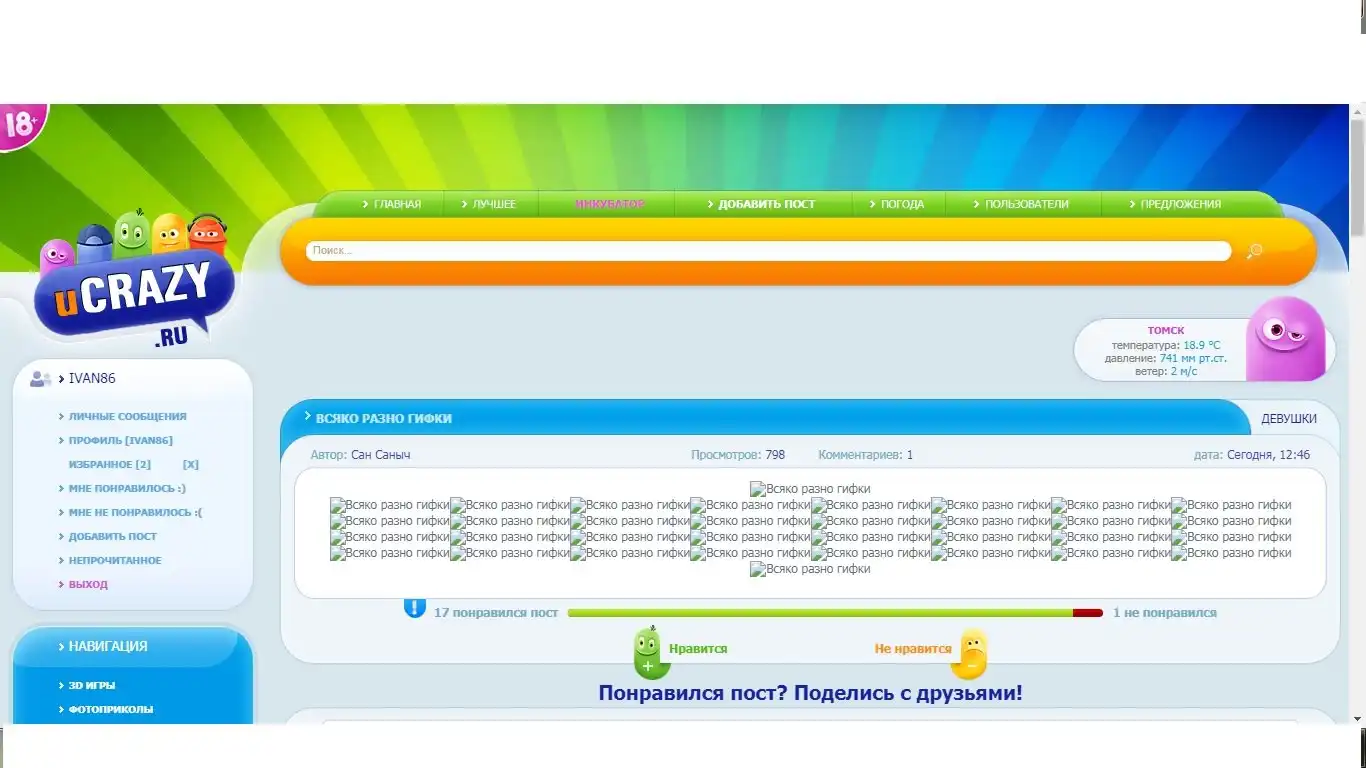Click the blue info icon near likes
Image resolution: width=1366 pixels, height=768 pixels.
(x=414, y=607)
